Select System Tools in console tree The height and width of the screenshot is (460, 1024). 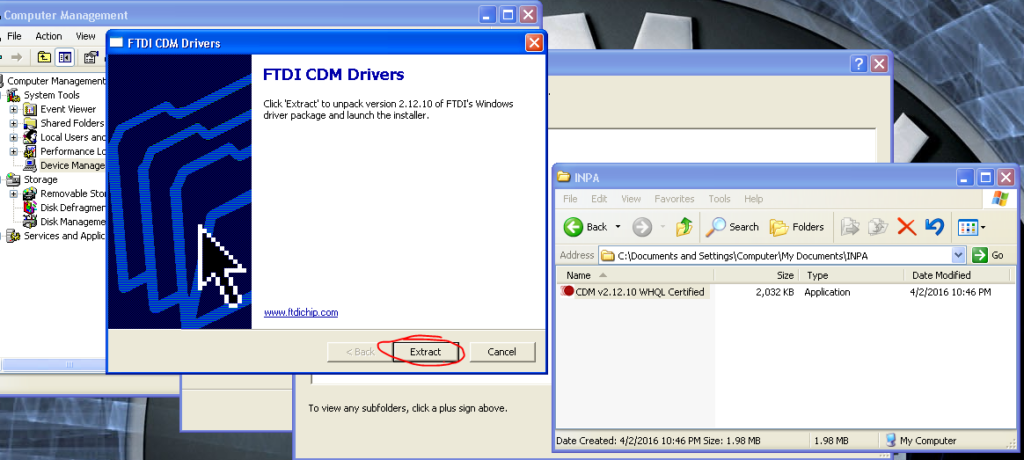(x=52, y=95)
